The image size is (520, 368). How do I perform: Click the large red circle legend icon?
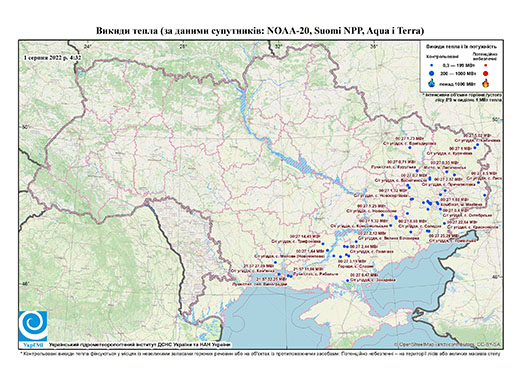486,74
